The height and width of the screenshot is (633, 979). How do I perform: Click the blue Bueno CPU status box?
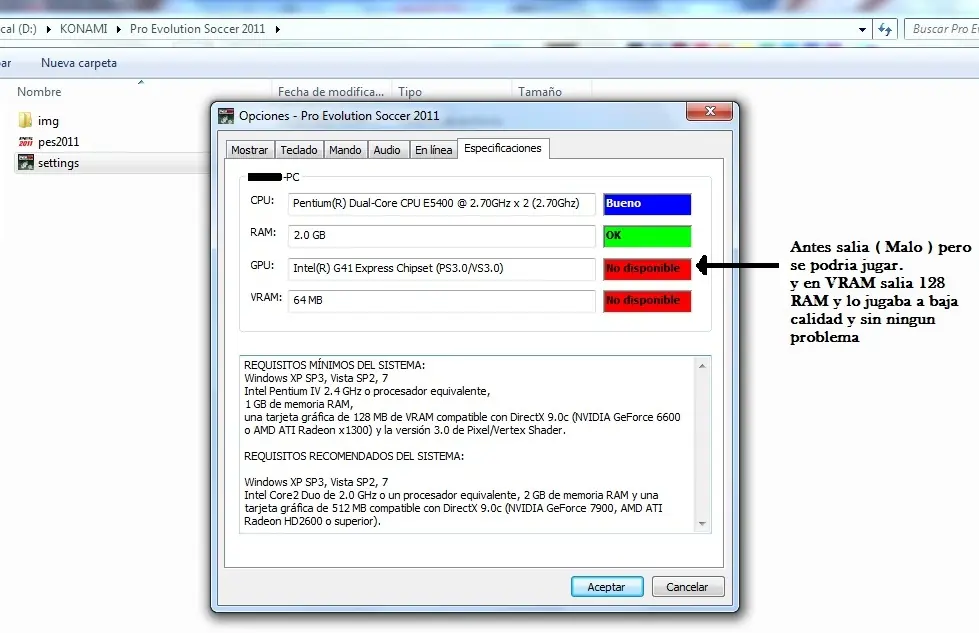647,204
